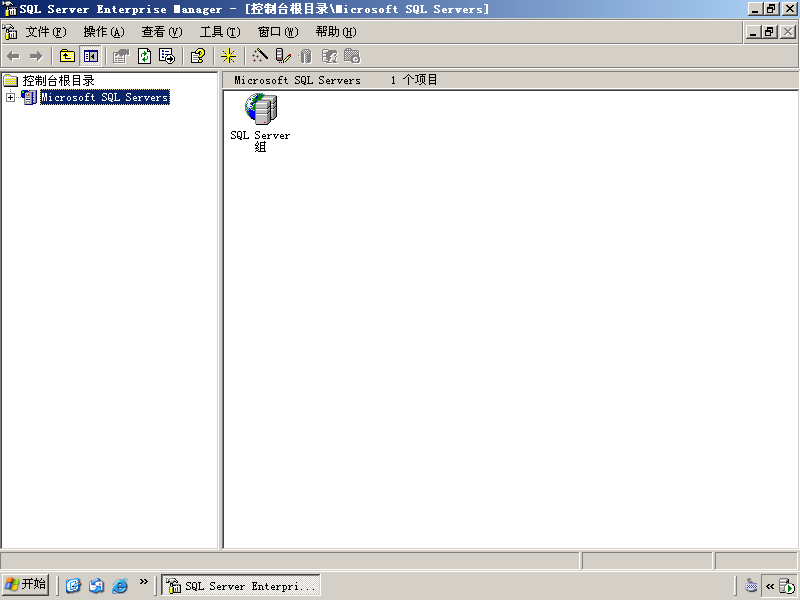This screenshot has width=800, height=600.
Task: Click the server icon beside Microsoft SQL Servers
Action: click(x=29, y=97)
